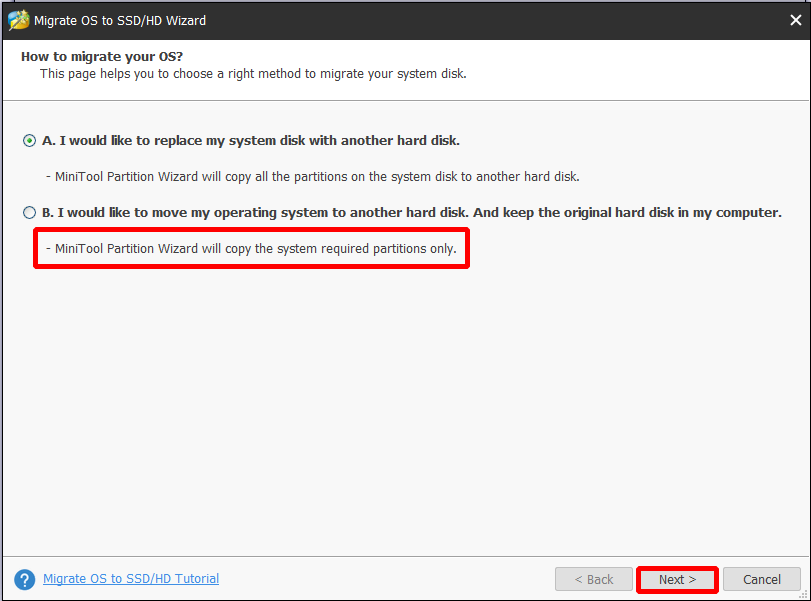Image resolution: width=811 pixels, height=601 pixels.
Task: Click the Next button to continue
Action: pos(677,579)
